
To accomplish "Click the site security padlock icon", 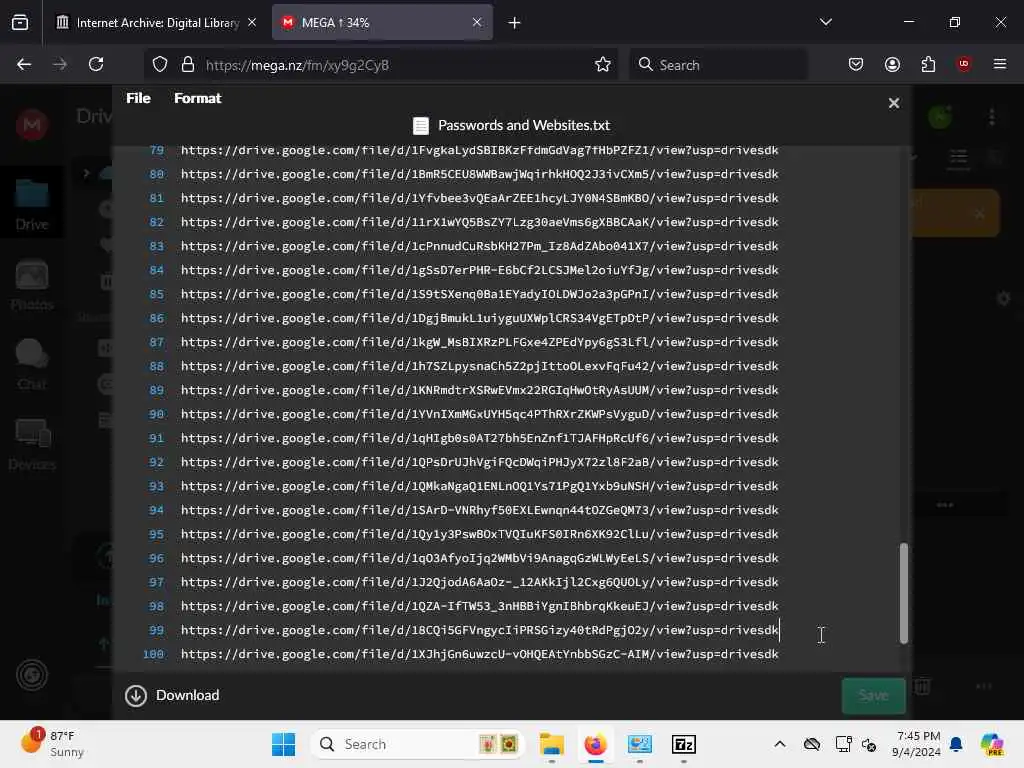I will (x=188, y=65).
